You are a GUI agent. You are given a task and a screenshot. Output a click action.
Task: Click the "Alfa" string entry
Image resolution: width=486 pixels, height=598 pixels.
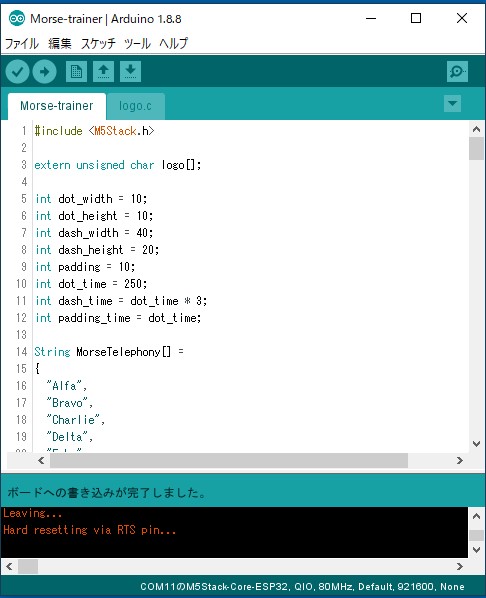point(67,386)
